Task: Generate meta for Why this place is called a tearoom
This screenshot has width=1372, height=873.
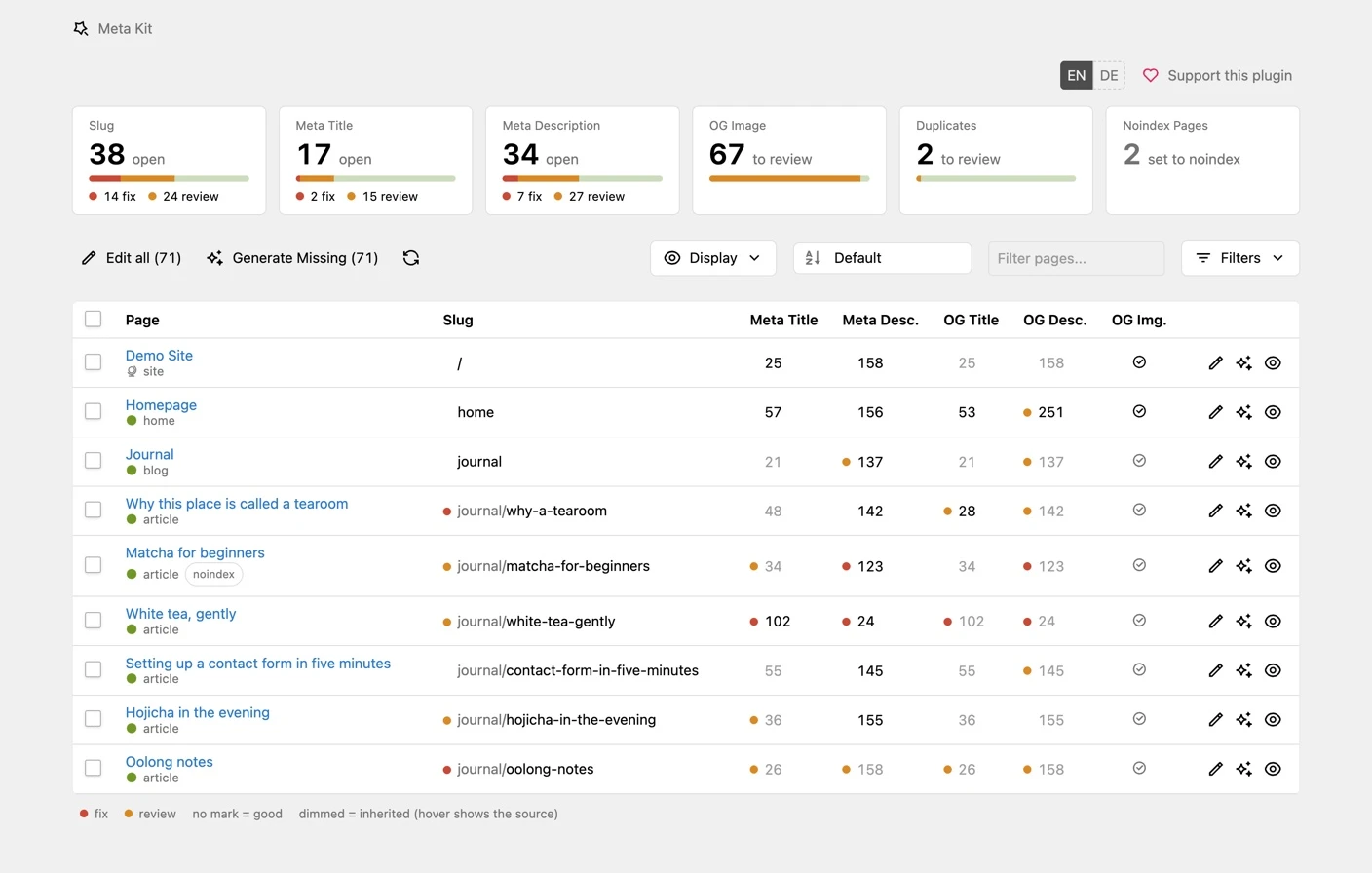Action: click(x=1243, y=511)
